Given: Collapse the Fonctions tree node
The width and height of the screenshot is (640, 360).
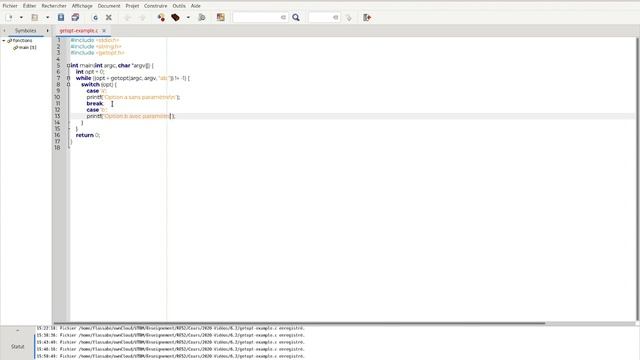Looking at the screenshot, I should click(4, 41).
